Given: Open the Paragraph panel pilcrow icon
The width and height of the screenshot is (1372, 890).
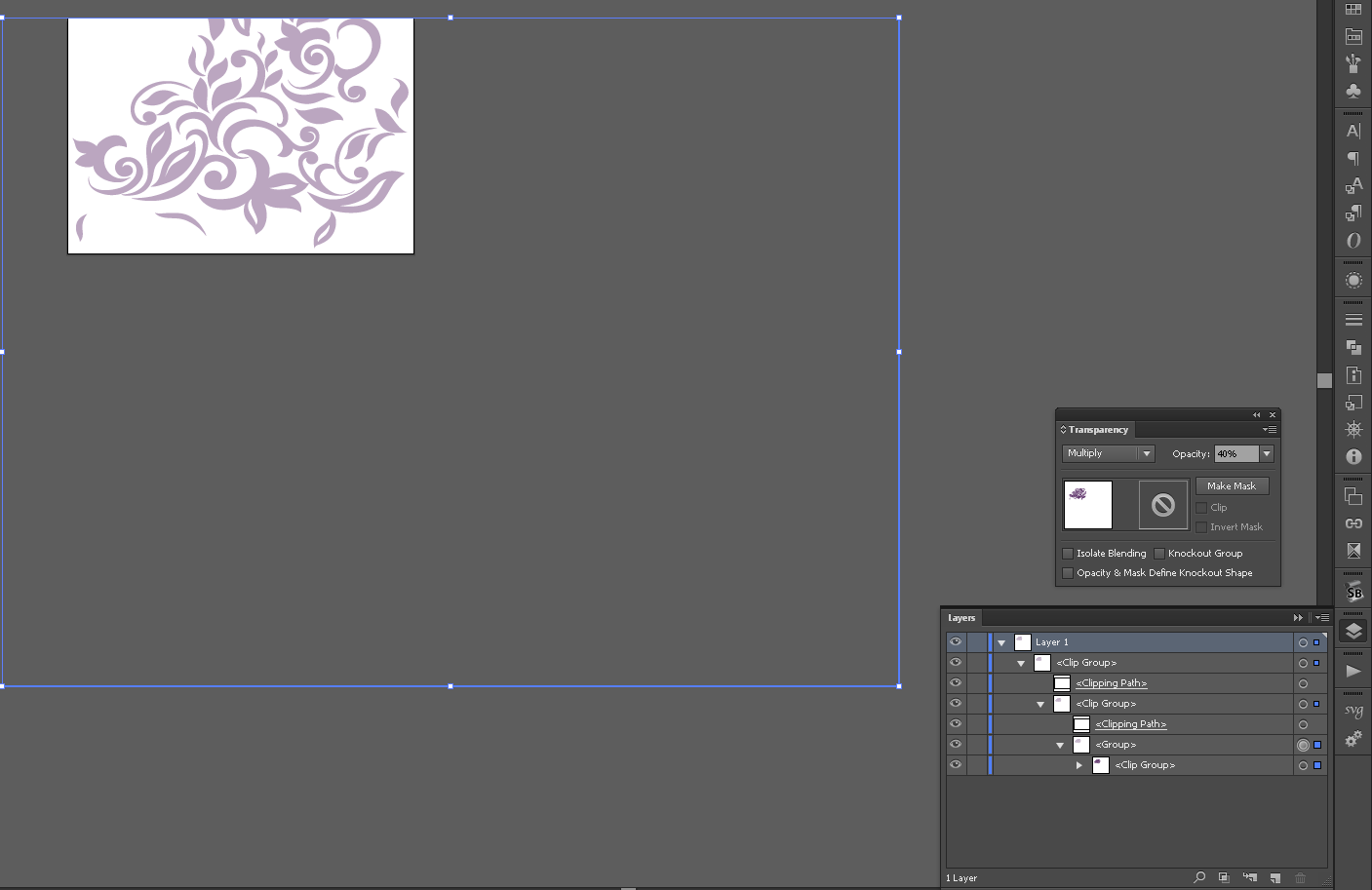Looking at the screenshot, I should [1353, 158].
